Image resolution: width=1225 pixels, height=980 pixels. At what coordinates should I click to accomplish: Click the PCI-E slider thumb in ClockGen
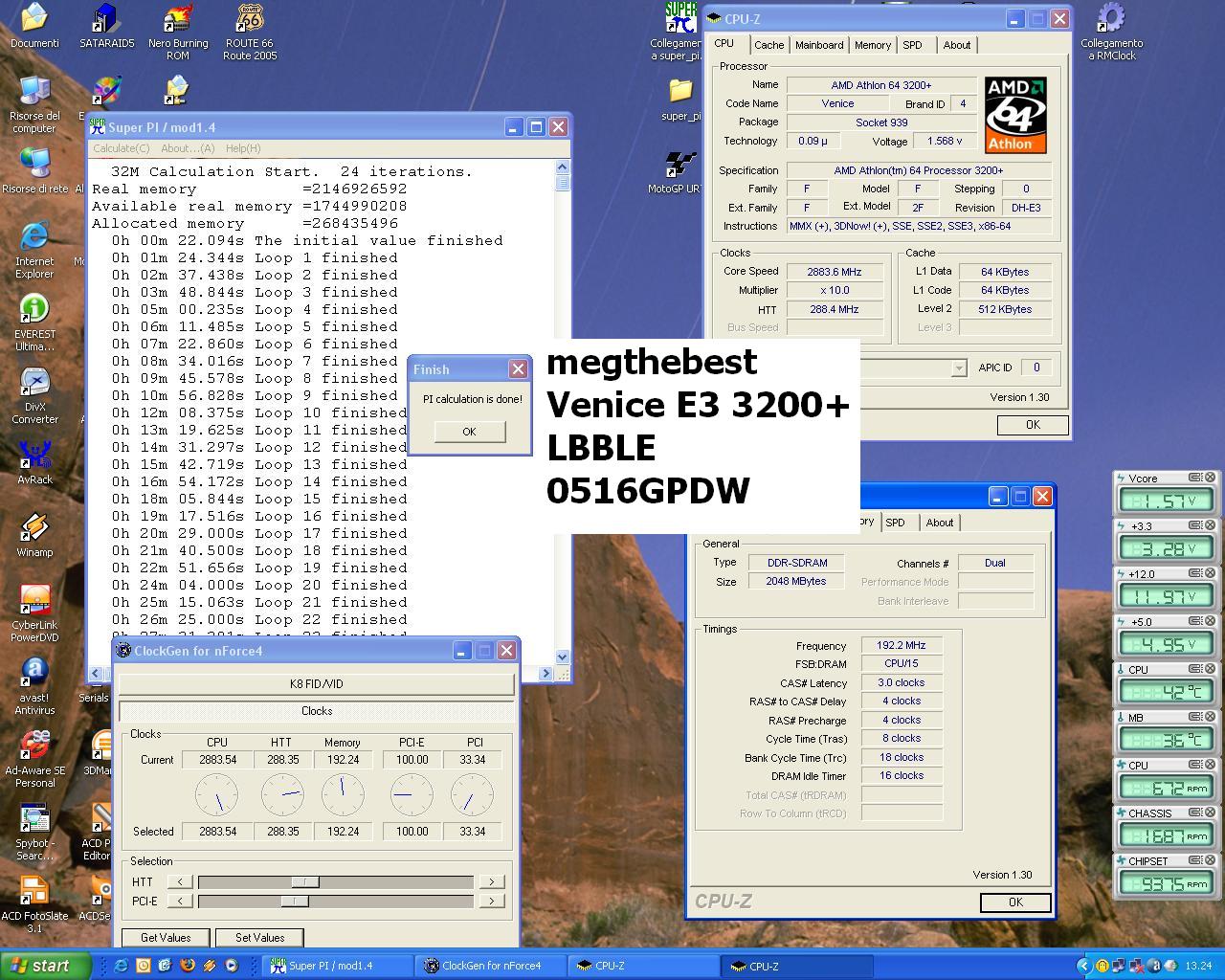pos(295,902)
